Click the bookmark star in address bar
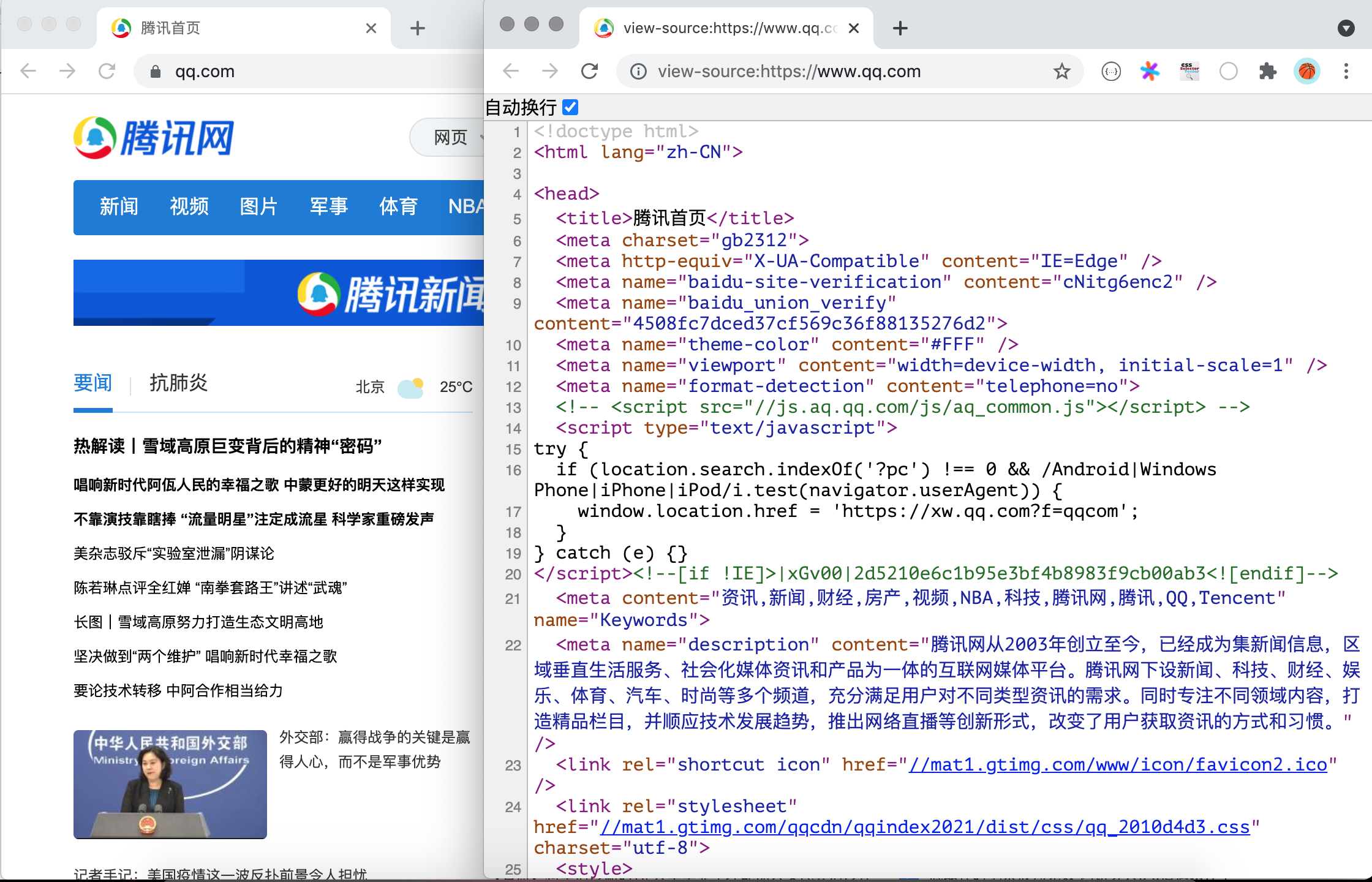 pyautogui.click(x=1061, y=72)
